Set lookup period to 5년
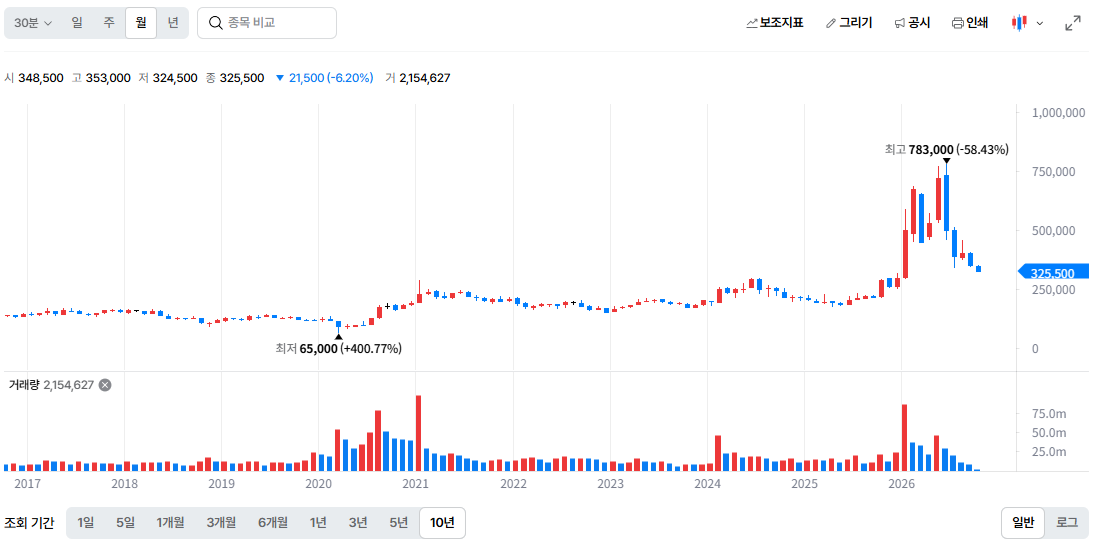 (399, 522)
